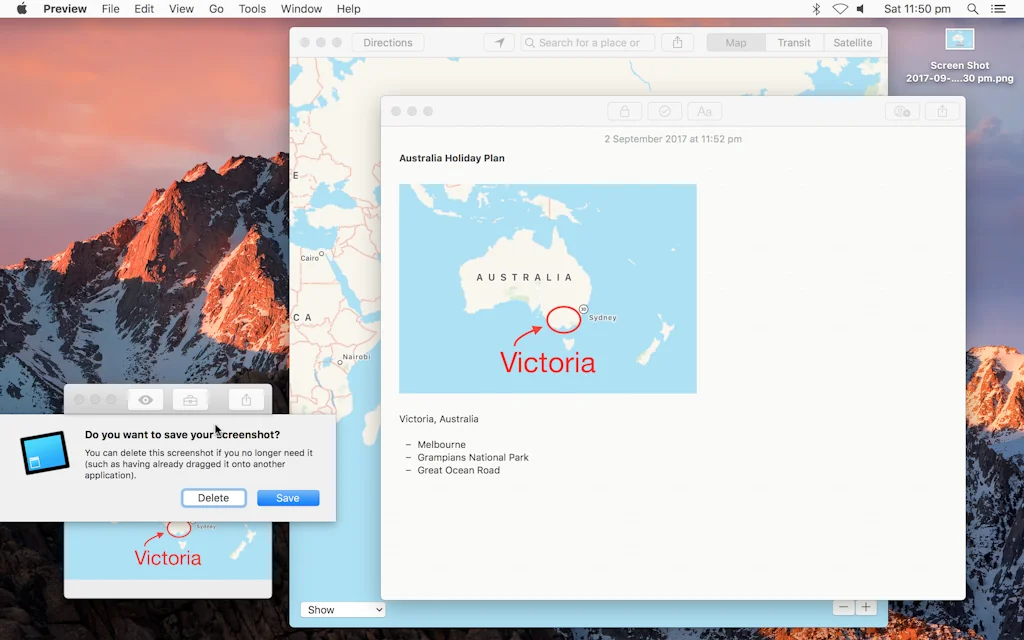Toggle the eye view button in Preview
Screen dimensions: 1024x640
[x=146, y=400]
